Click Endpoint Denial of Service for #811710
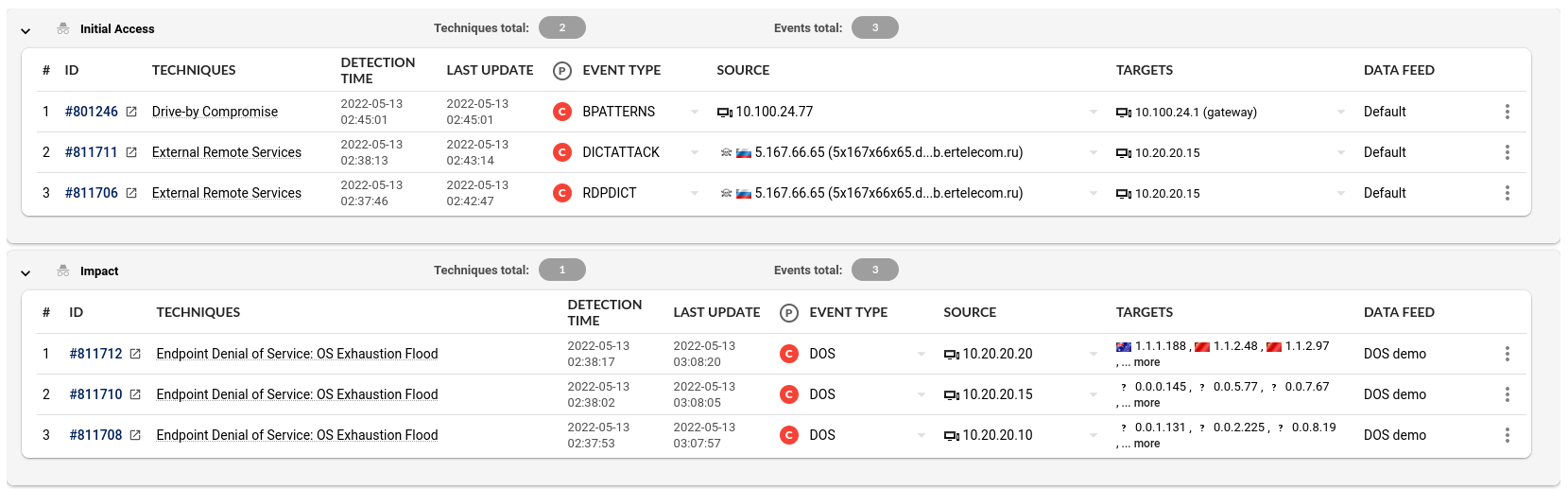Image resolution: width=1568 pixels, height=489 pixels. point(297,394)
